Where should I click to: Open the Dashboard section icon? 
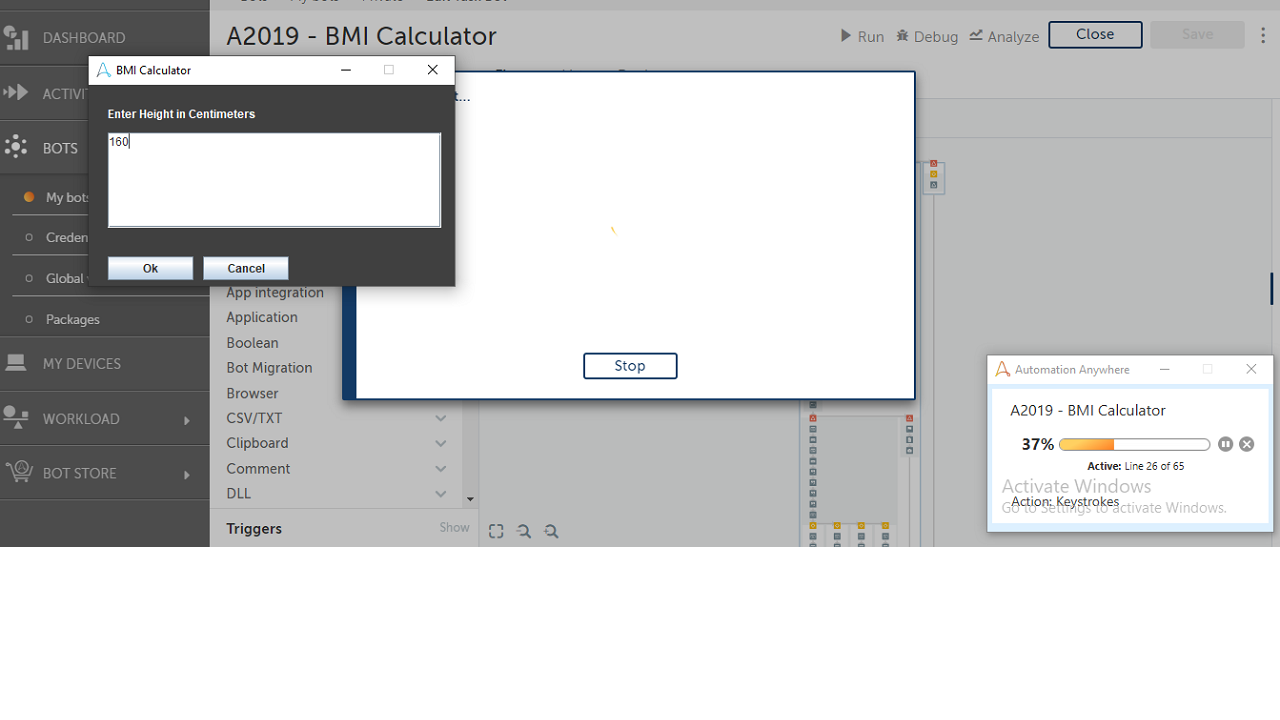click(x=16, y=37)
